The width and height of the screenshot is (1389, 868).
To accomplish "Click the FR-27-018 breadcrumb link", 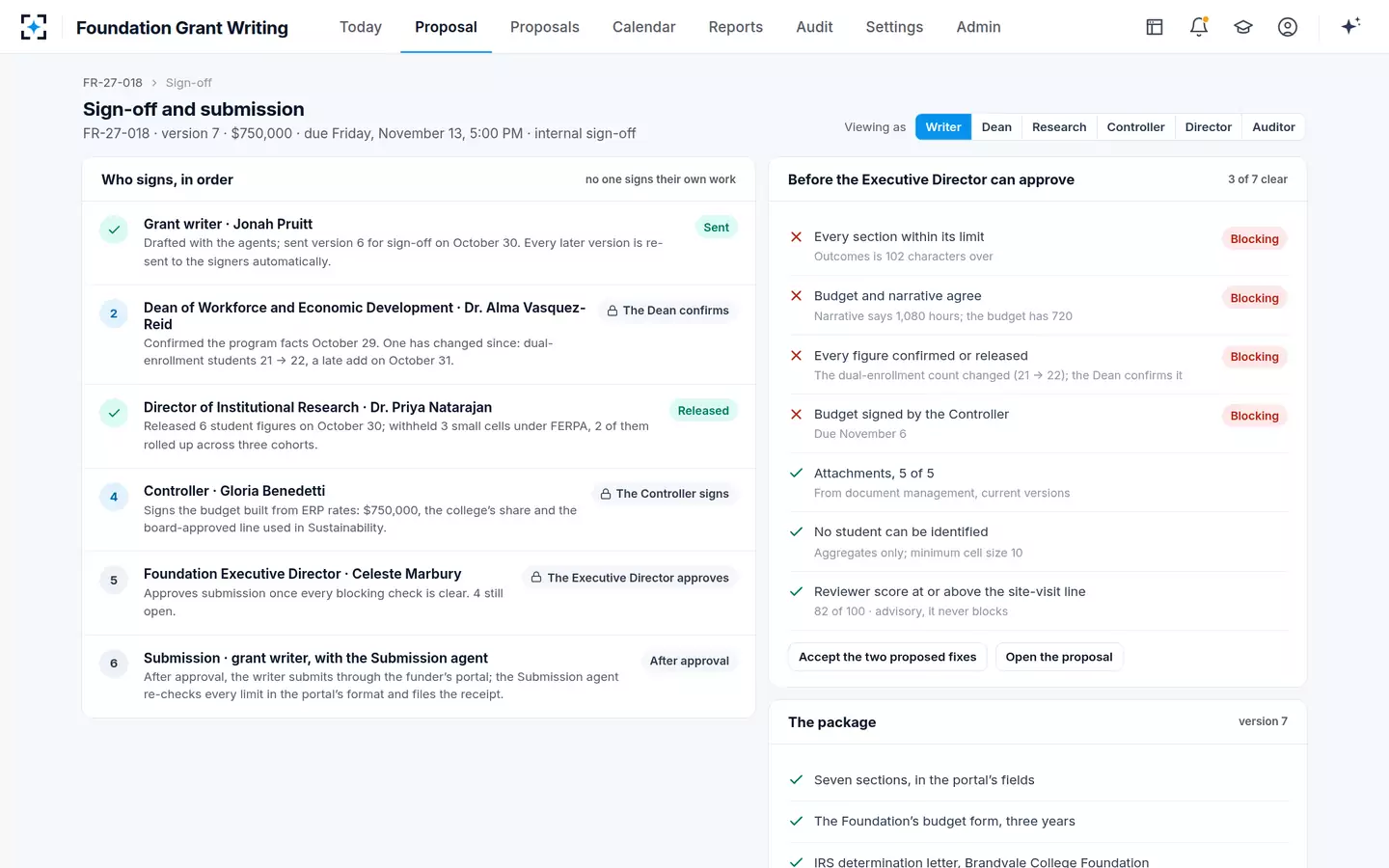I will click(113, 83).
